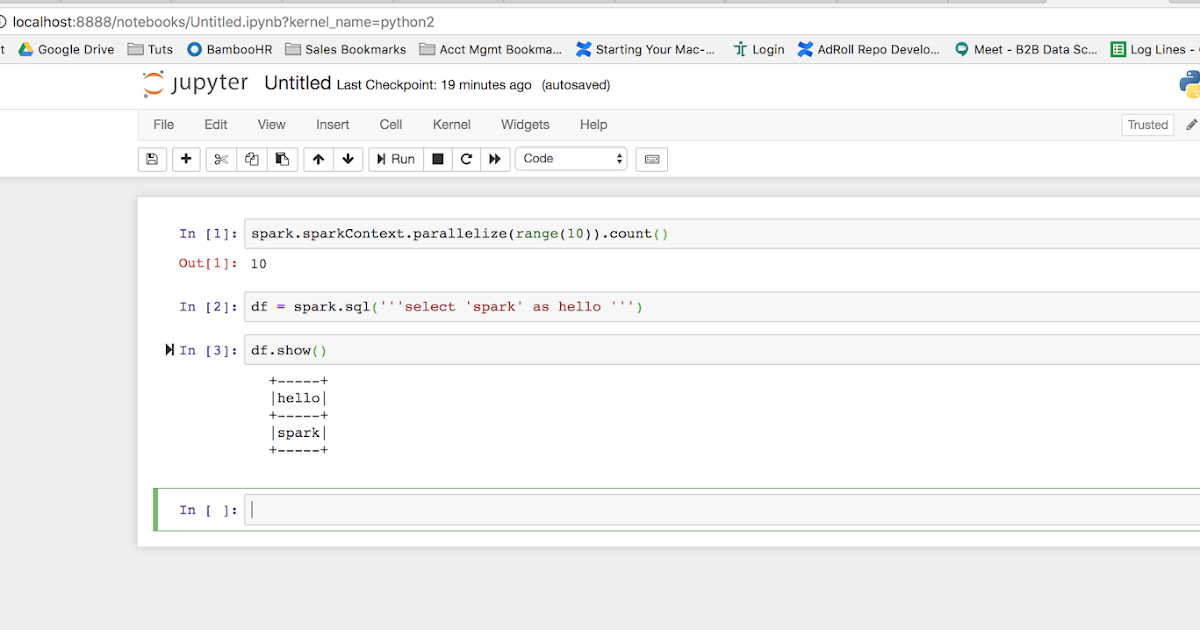
Task: Click the Trusted notebook button
Action: 1147,125
